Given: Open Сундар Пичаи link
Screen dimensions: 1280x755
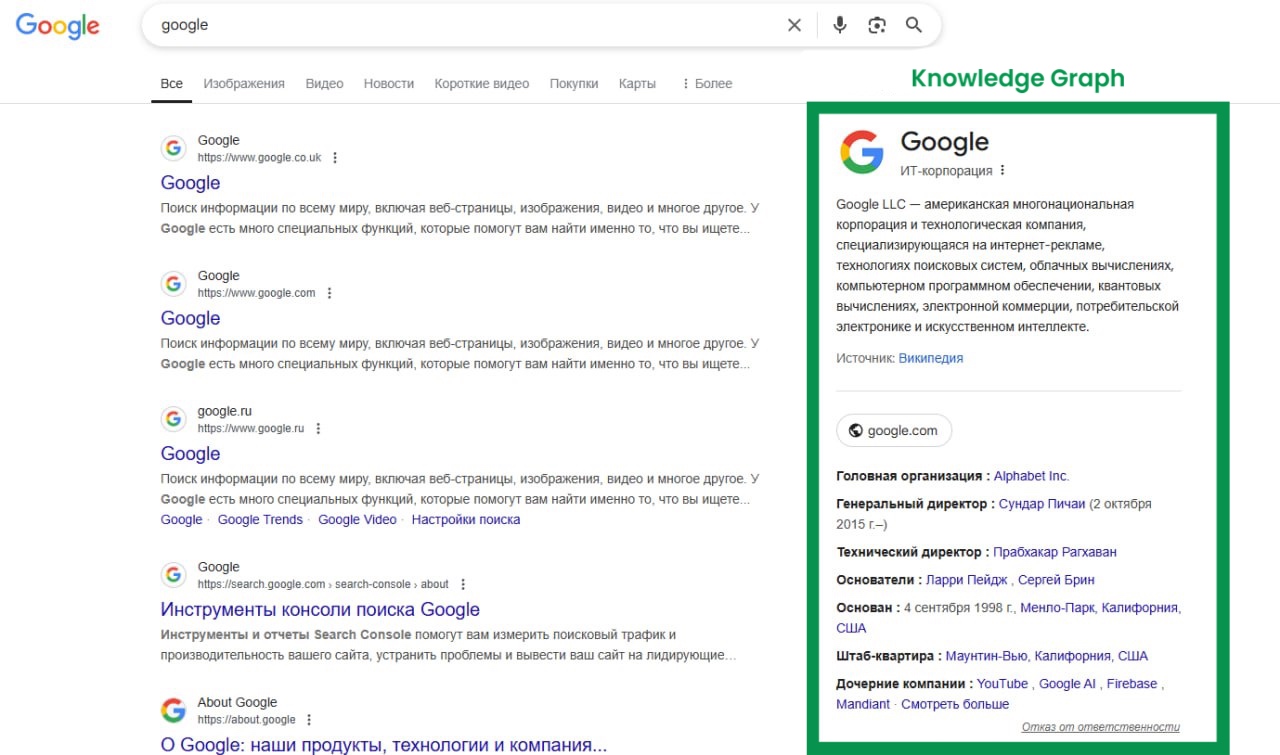Looking at the screenshot, I should pos(1042,504).
